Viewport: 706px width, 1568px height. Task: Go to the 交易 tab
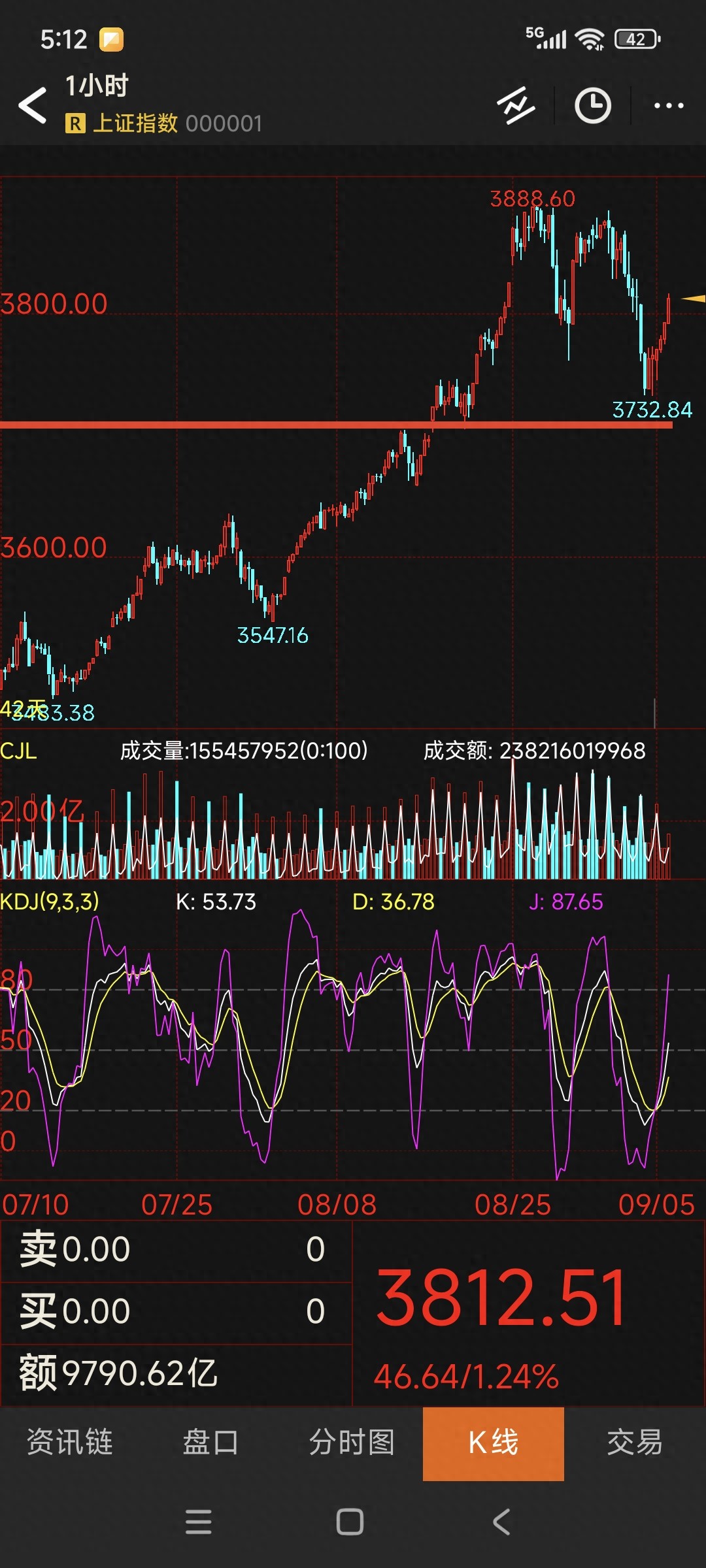pyautogui.click(x=634, y=1443)
